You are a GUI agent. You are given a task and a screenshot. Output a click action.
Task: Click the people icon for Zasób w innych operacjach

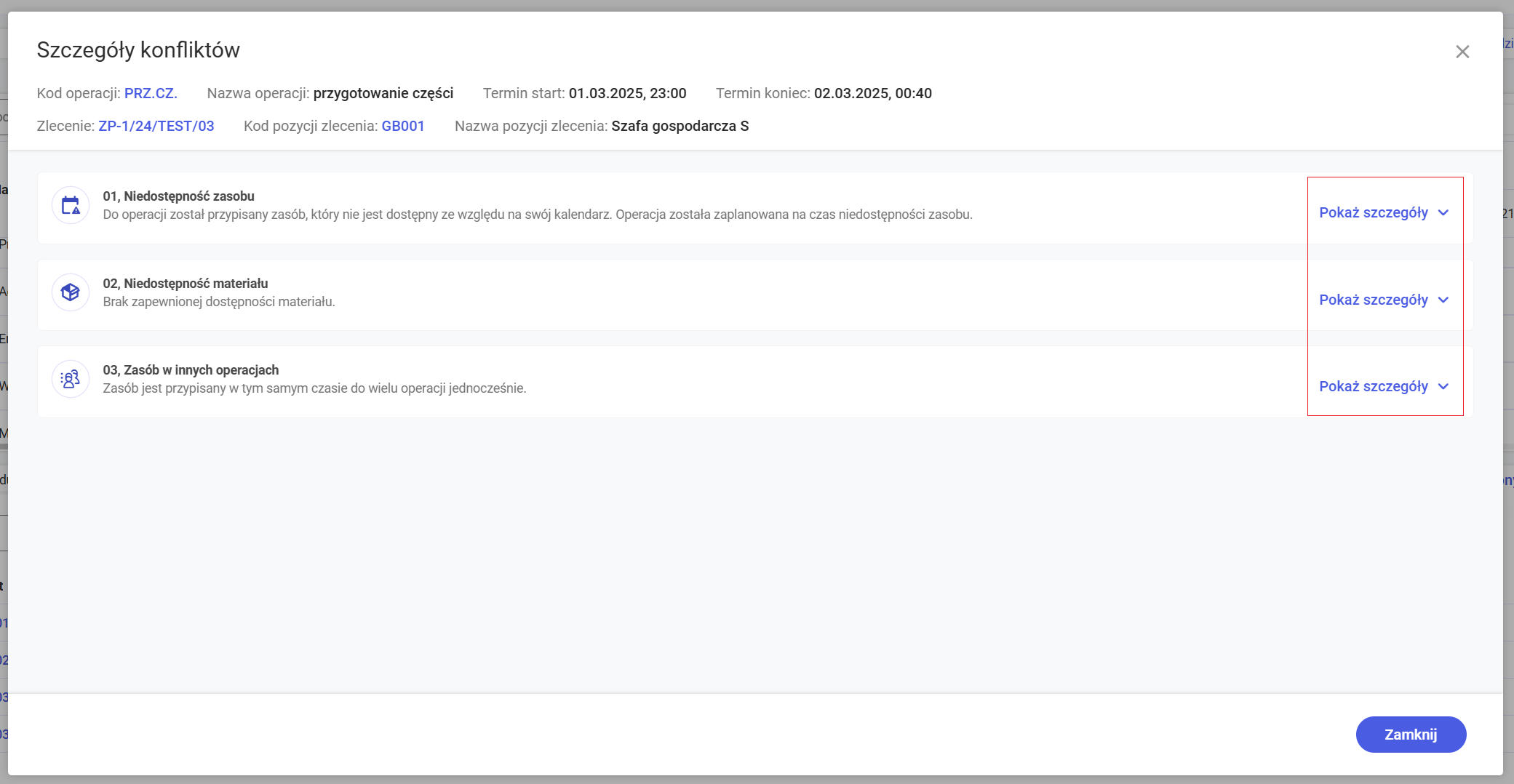click(x=71, y=379)
